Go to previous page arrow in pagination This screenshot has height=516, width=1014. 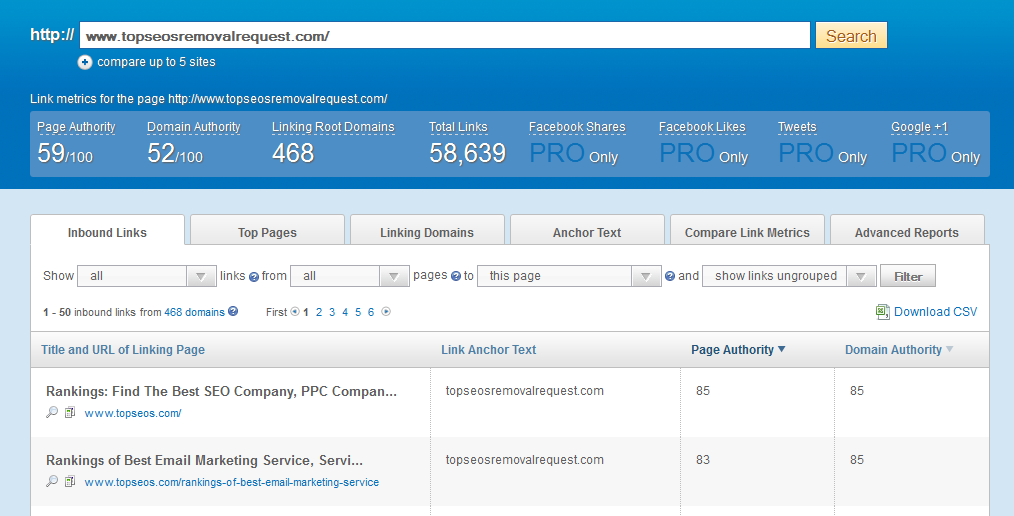pos(295,312)
